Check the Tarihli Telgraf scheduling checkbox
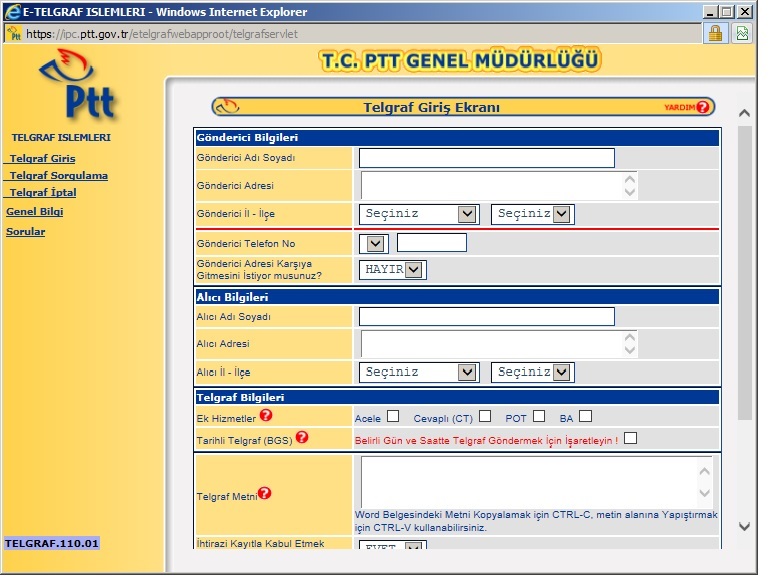The image size is (782, 581). coord(630,438)
